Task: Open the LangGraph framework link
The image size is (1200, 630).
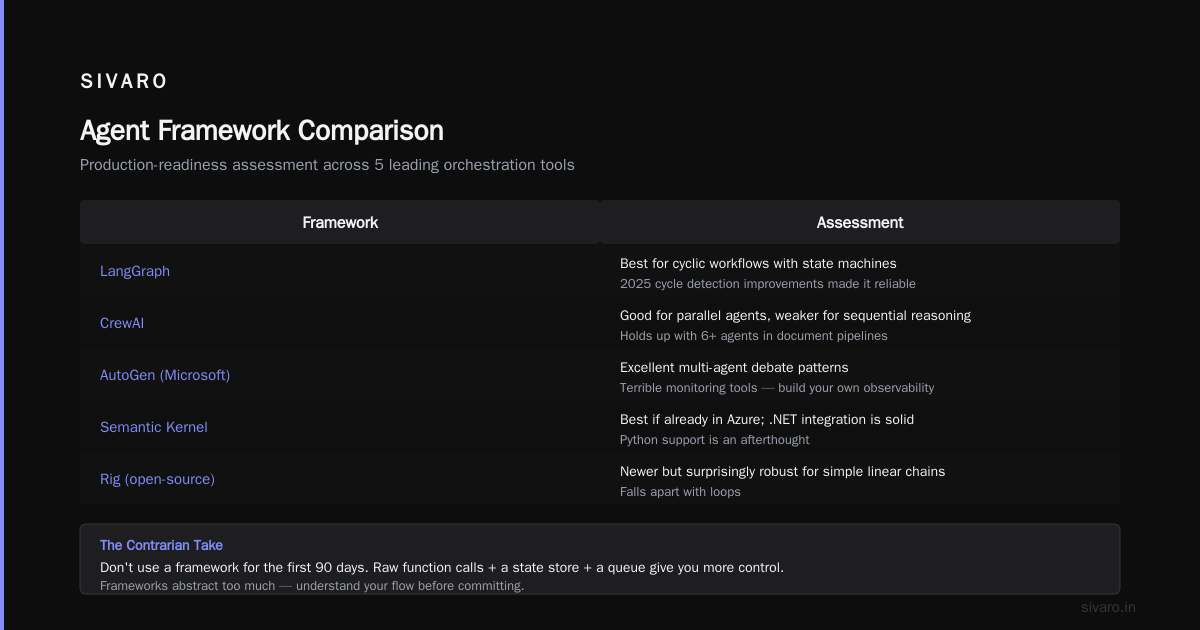Action: 135,271
